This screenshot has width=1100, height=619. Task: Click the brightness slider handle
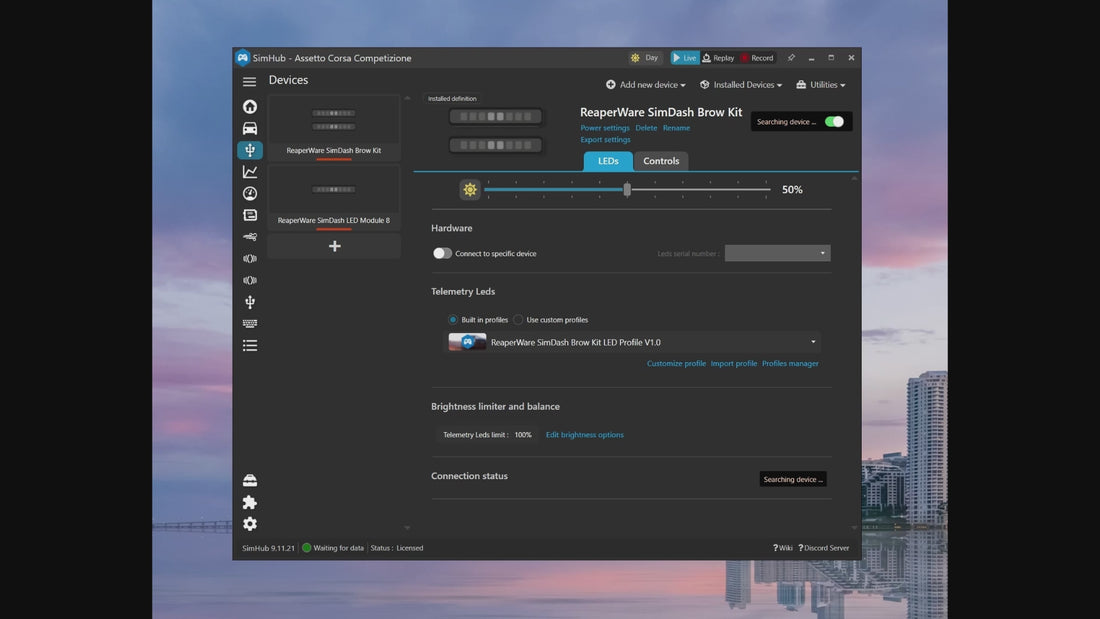(627, 189)
